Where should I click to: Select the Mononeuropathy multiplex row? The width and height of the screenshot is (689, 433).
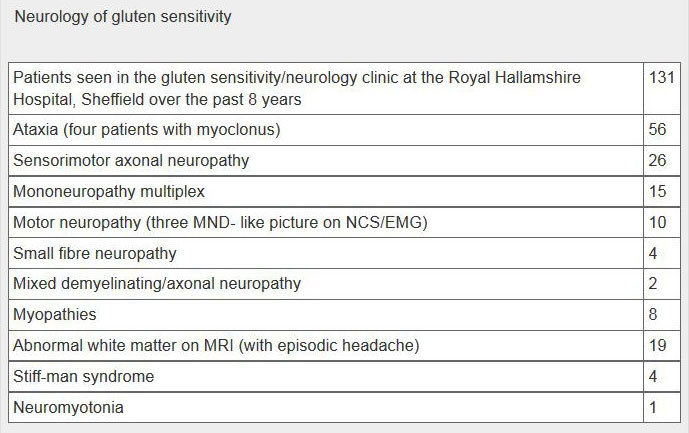344,192
